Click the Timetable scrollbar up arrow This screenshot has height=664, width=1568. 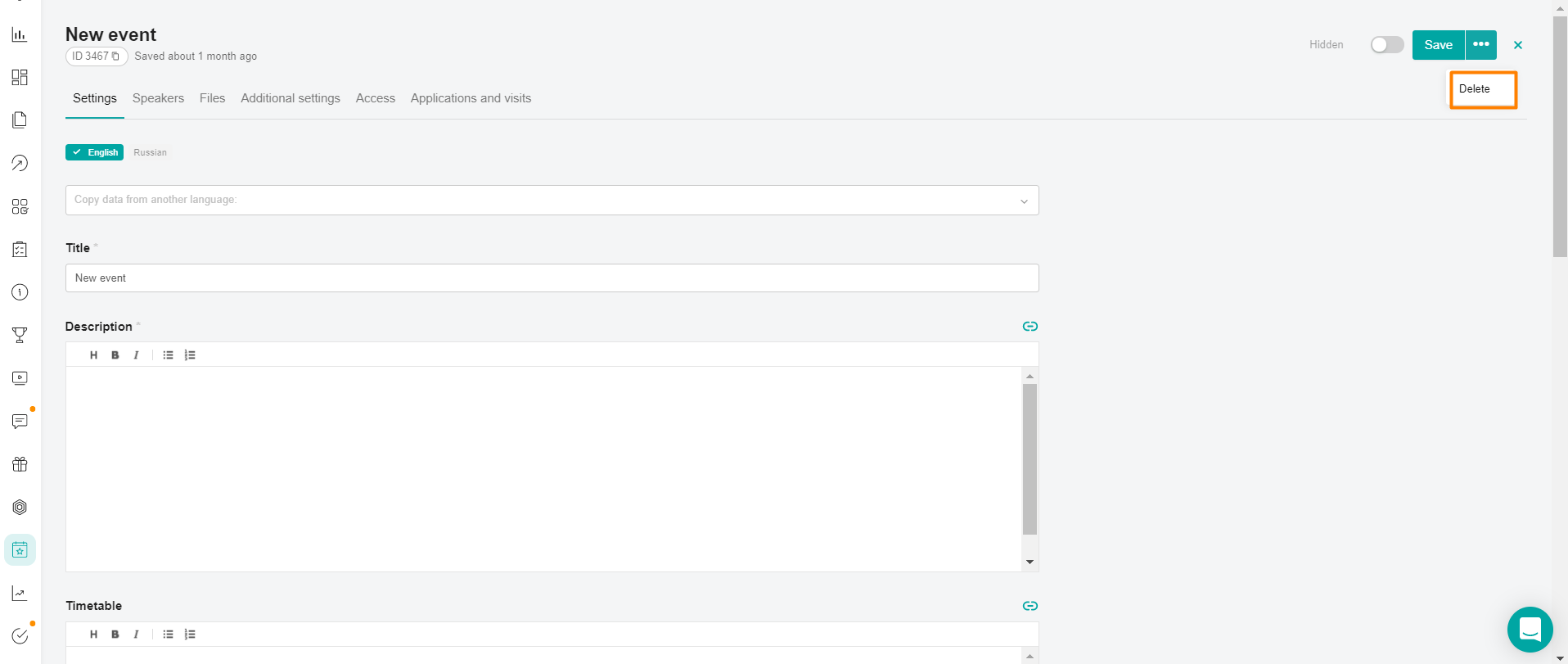pos(1030,656)
